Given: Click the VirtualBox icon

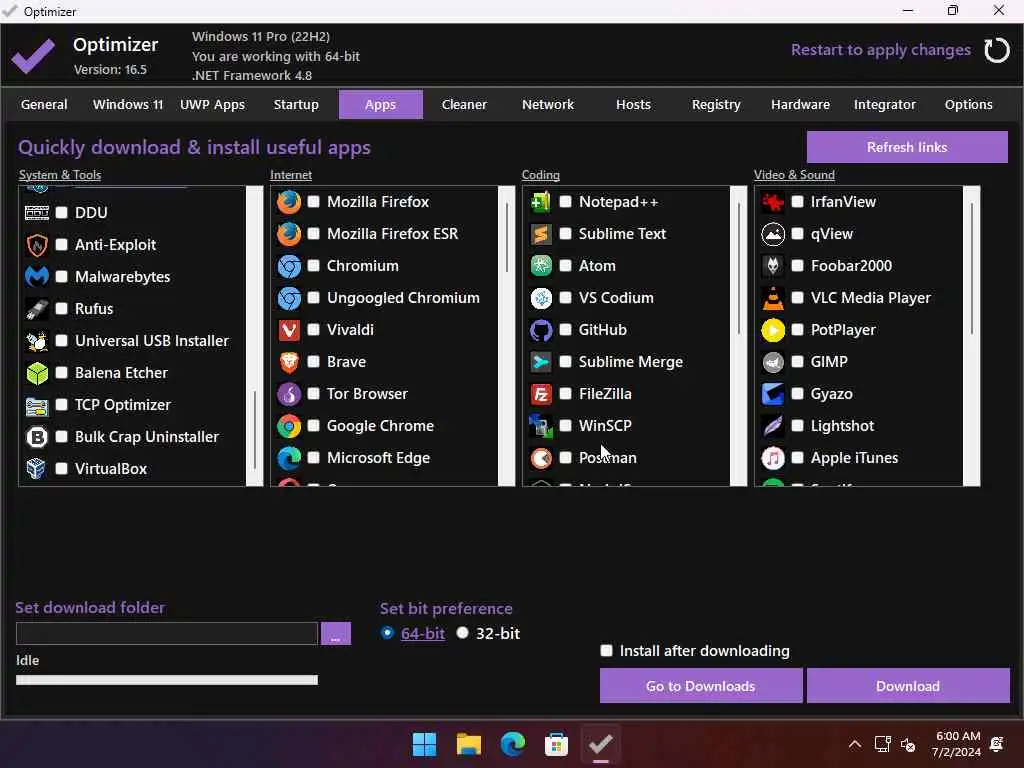Looking at the screenshot, I should [x=37, y=469].
